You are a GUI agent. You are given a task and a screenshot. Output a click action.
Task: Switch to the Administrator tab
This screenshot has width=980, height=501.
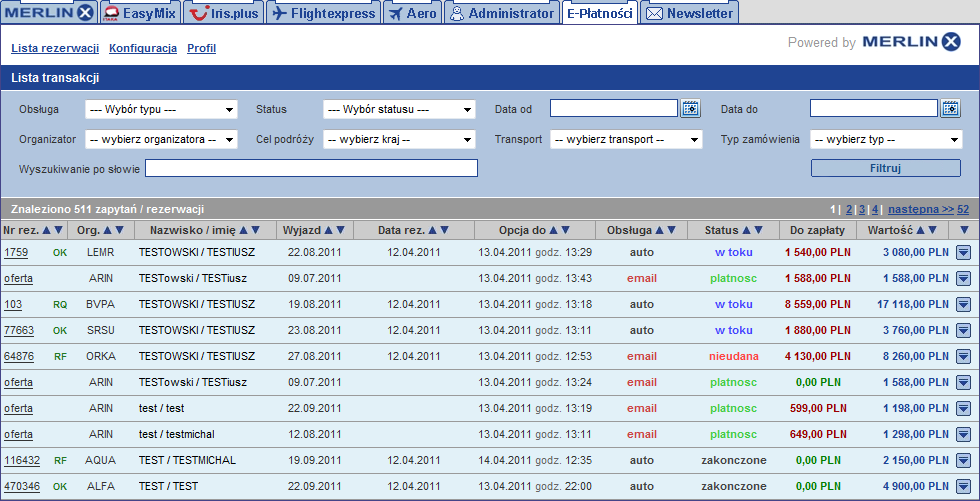click(502, 12)
